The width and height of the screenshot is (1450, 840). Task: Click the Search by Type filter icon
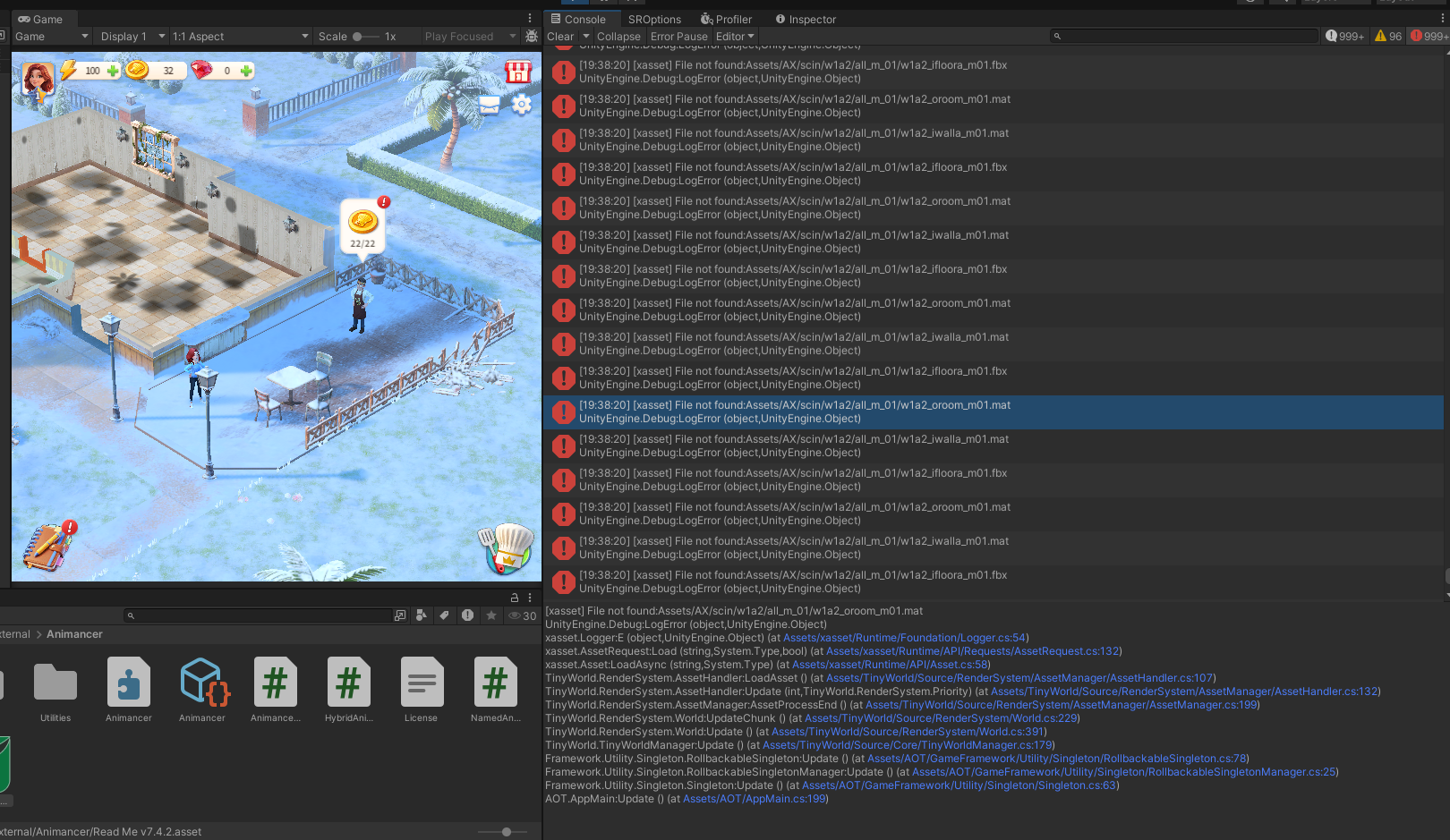point(422,615)
